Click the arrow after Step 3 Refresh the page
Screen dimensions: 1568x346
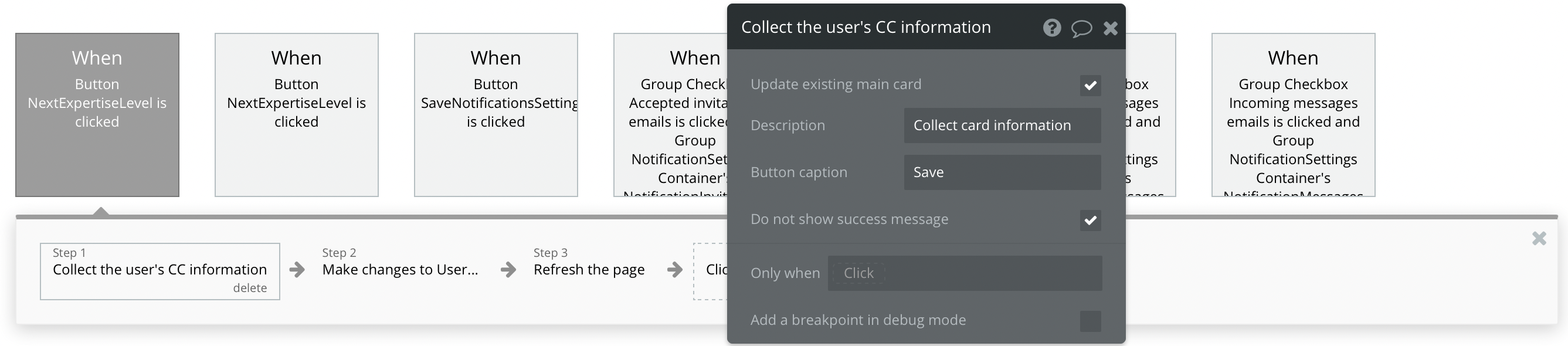point(674,269)
